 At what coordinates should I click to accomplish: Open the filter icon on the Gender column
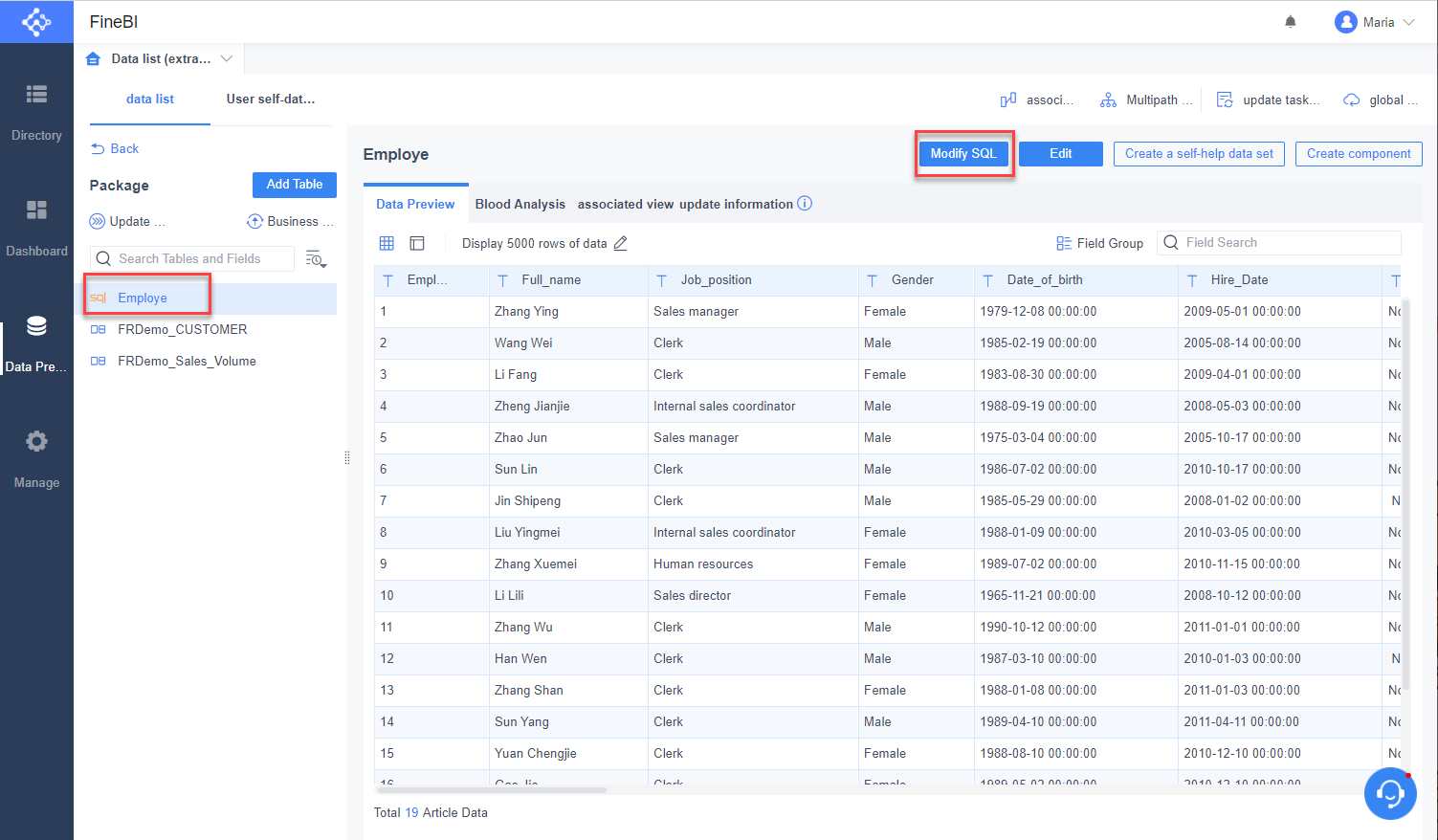(x=872, y=279)
